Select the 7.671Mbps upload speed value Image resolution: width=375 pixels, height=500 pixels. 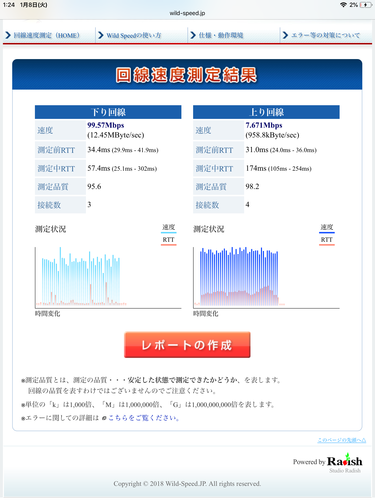pyautogui.click(x=264, y=125)
